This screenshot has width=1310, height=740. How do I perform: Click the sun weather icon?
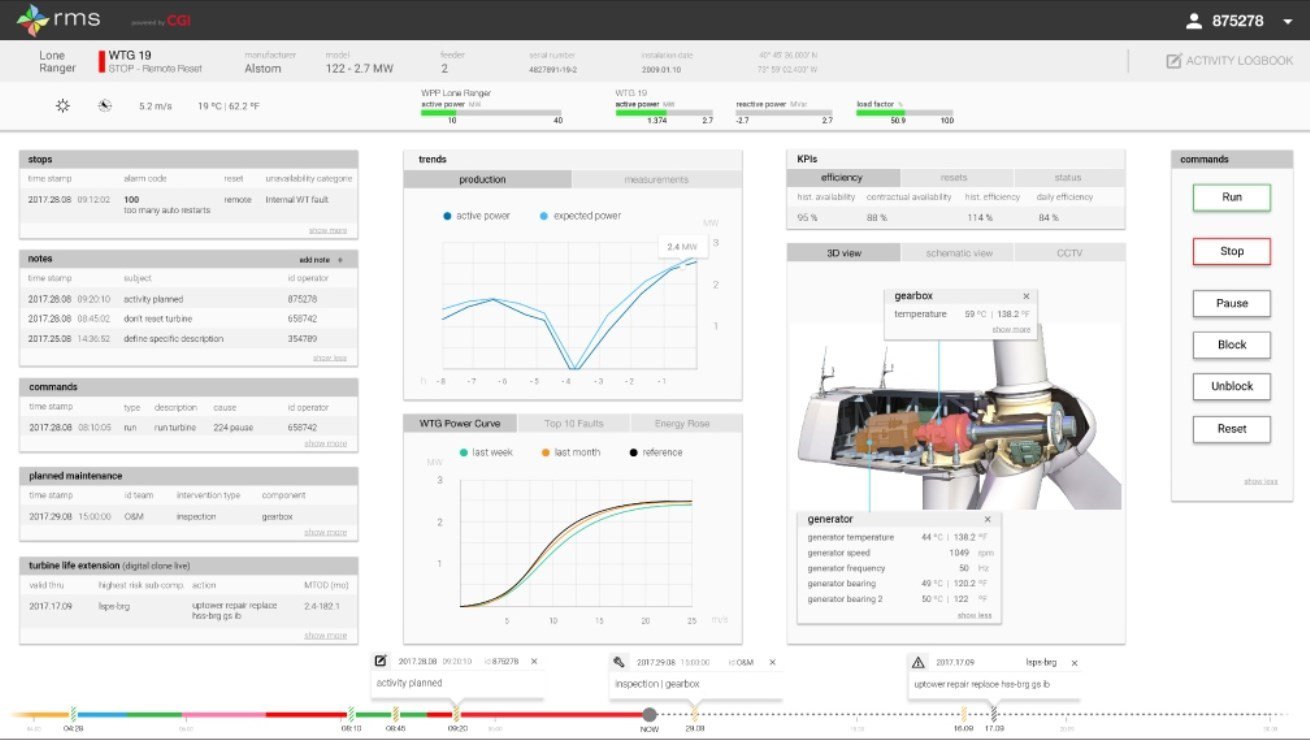(63, 105)
